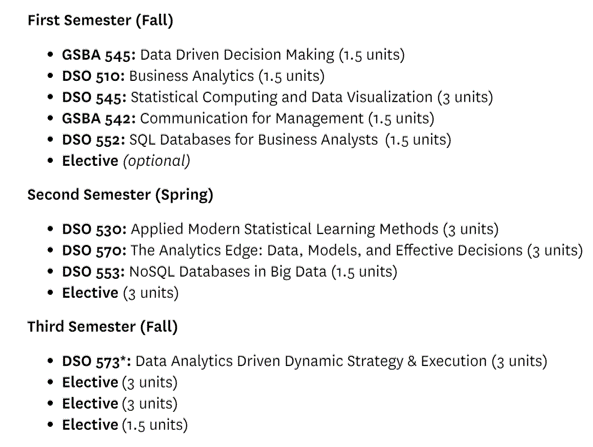593x447 pixels.
Task: Click DSO 570 The Analytics Edge entry
Action: (322, 250)
